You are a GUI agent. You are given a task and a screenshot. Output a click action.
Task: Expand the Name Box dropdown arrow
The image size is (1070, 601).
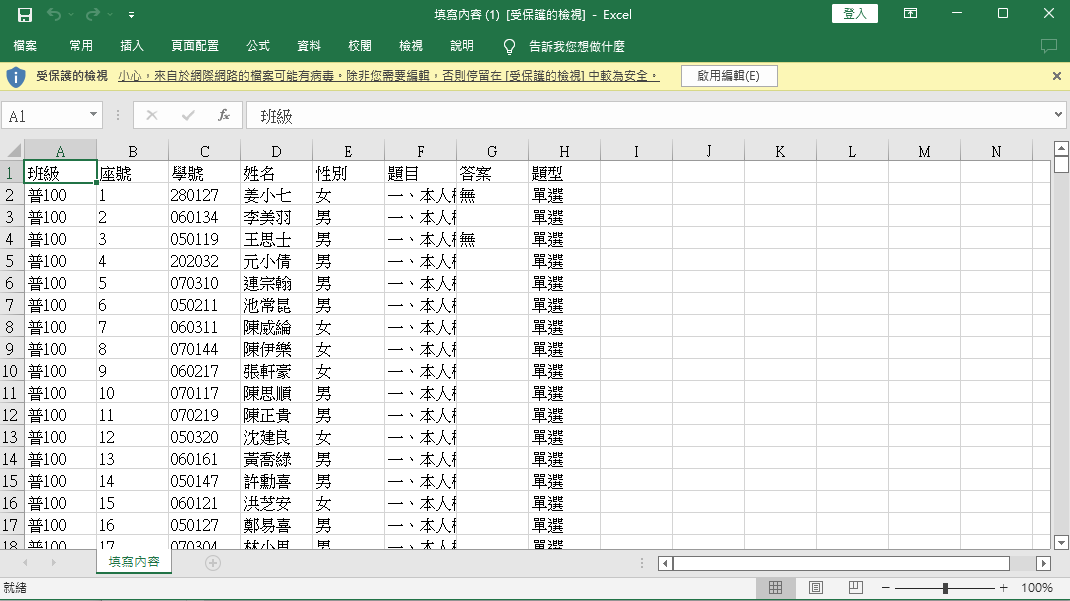[x=93, y=115]
